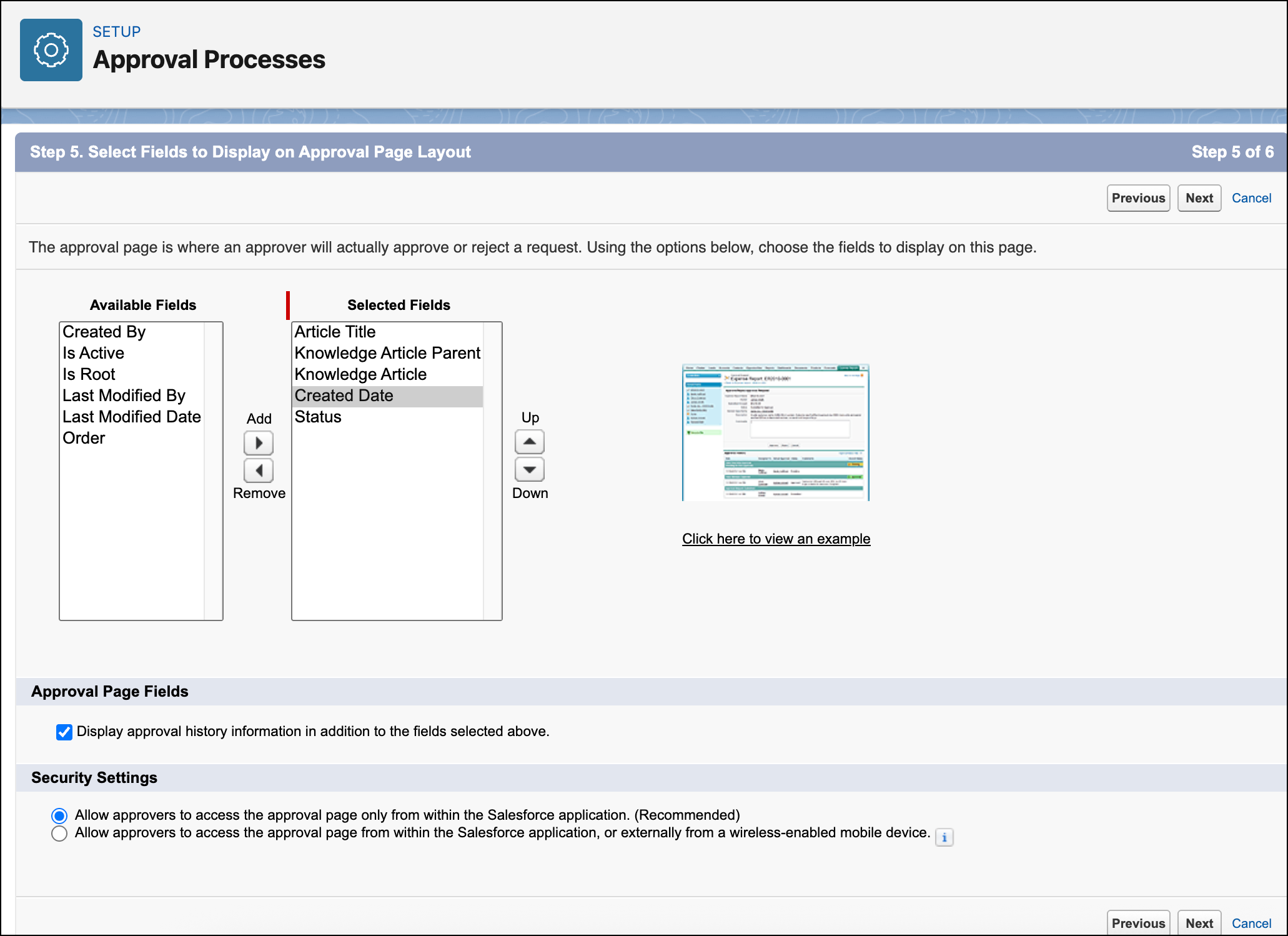Select Created By in Available Fields
Screen dimensions: 1288x936
tap(132, 332)
